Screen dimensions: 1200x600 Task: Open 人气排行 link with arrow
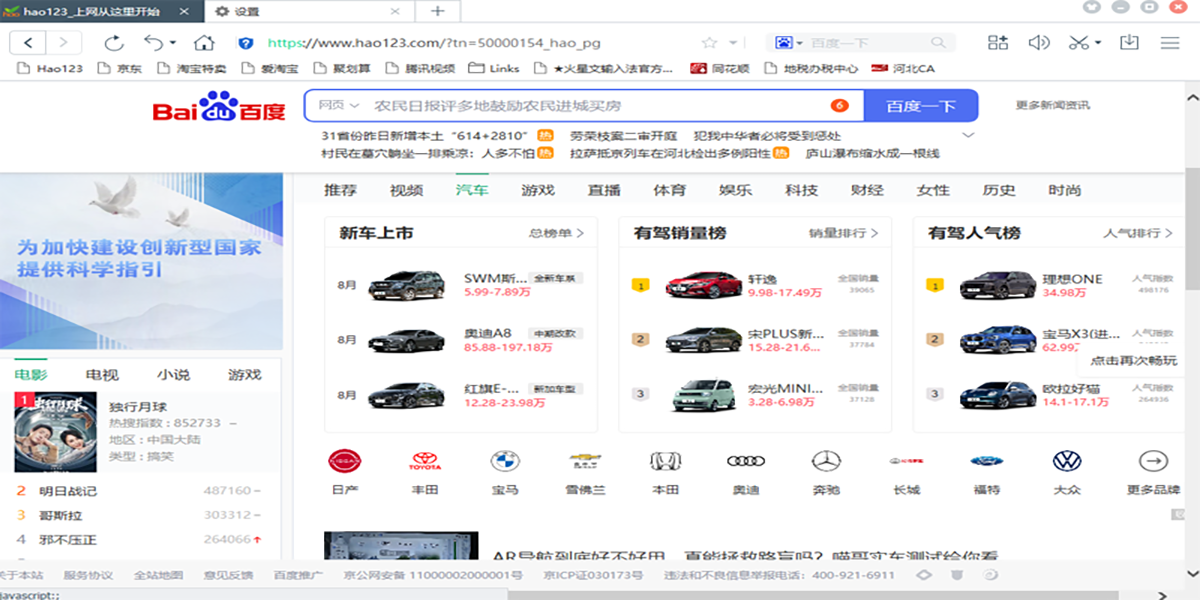[x=1138, y=233]
